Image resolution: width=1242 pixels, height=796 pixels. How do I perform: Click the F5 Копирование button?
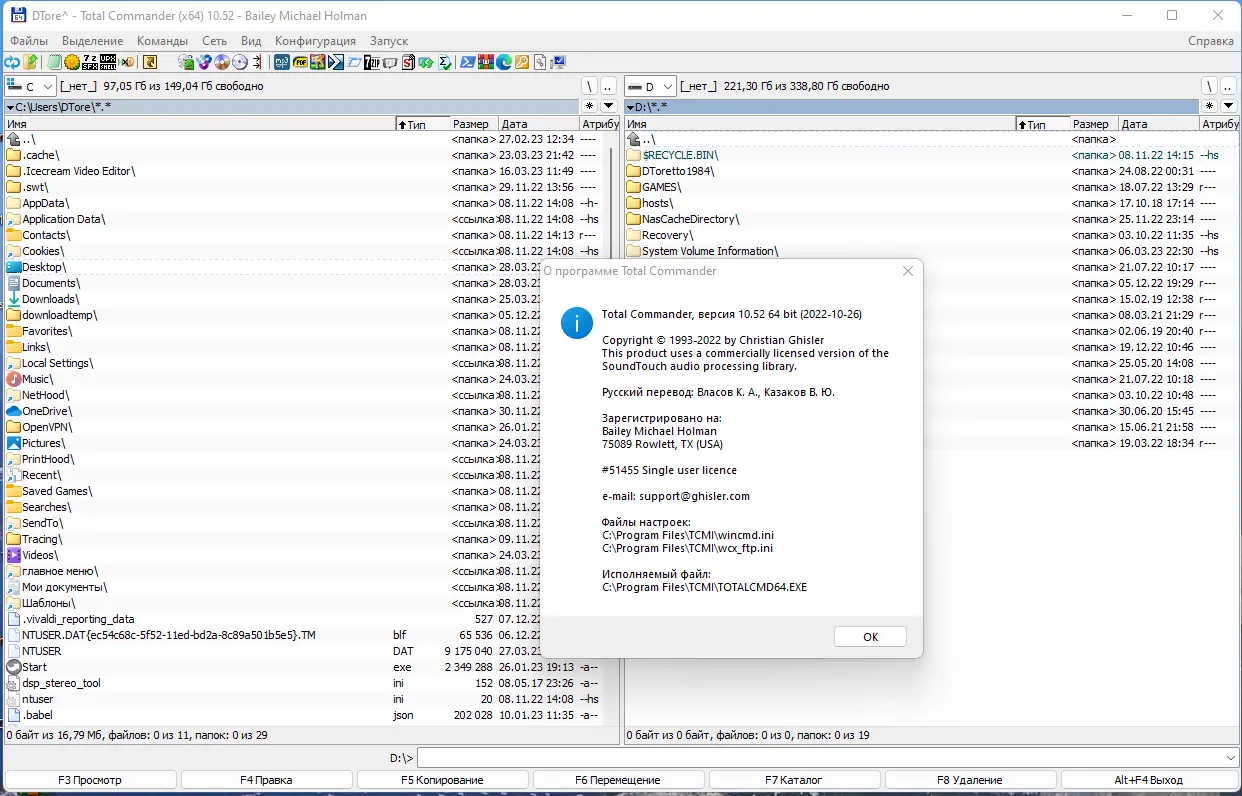tap(442, 780)
